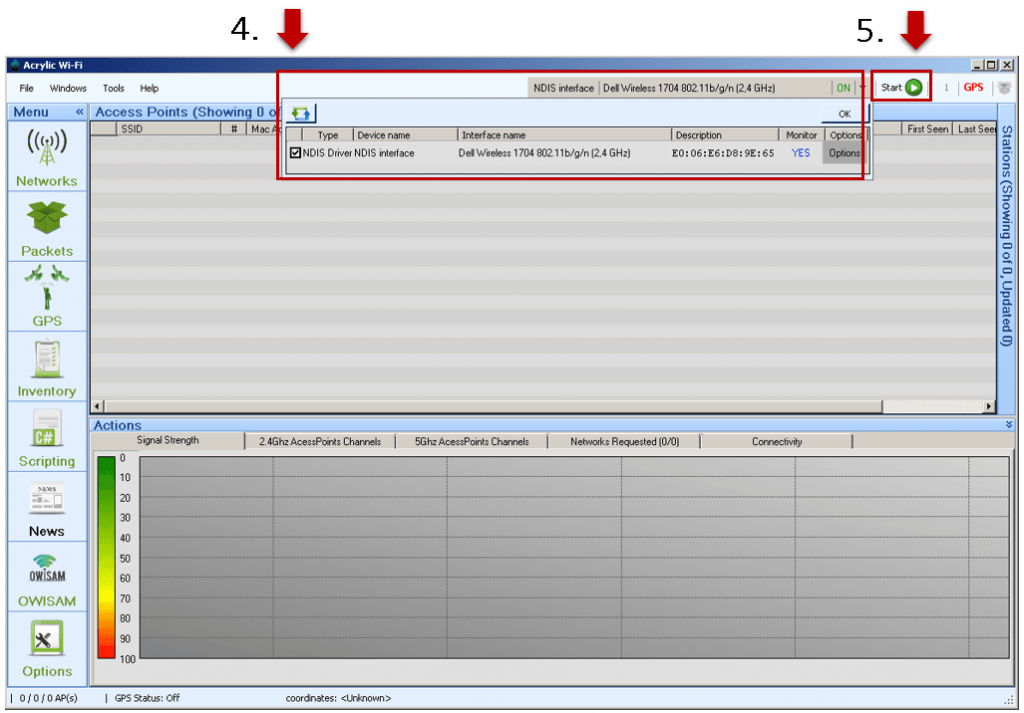Sort by the First Seen column header
This screenshot has width=1024, height=713.
click(927, 129)
